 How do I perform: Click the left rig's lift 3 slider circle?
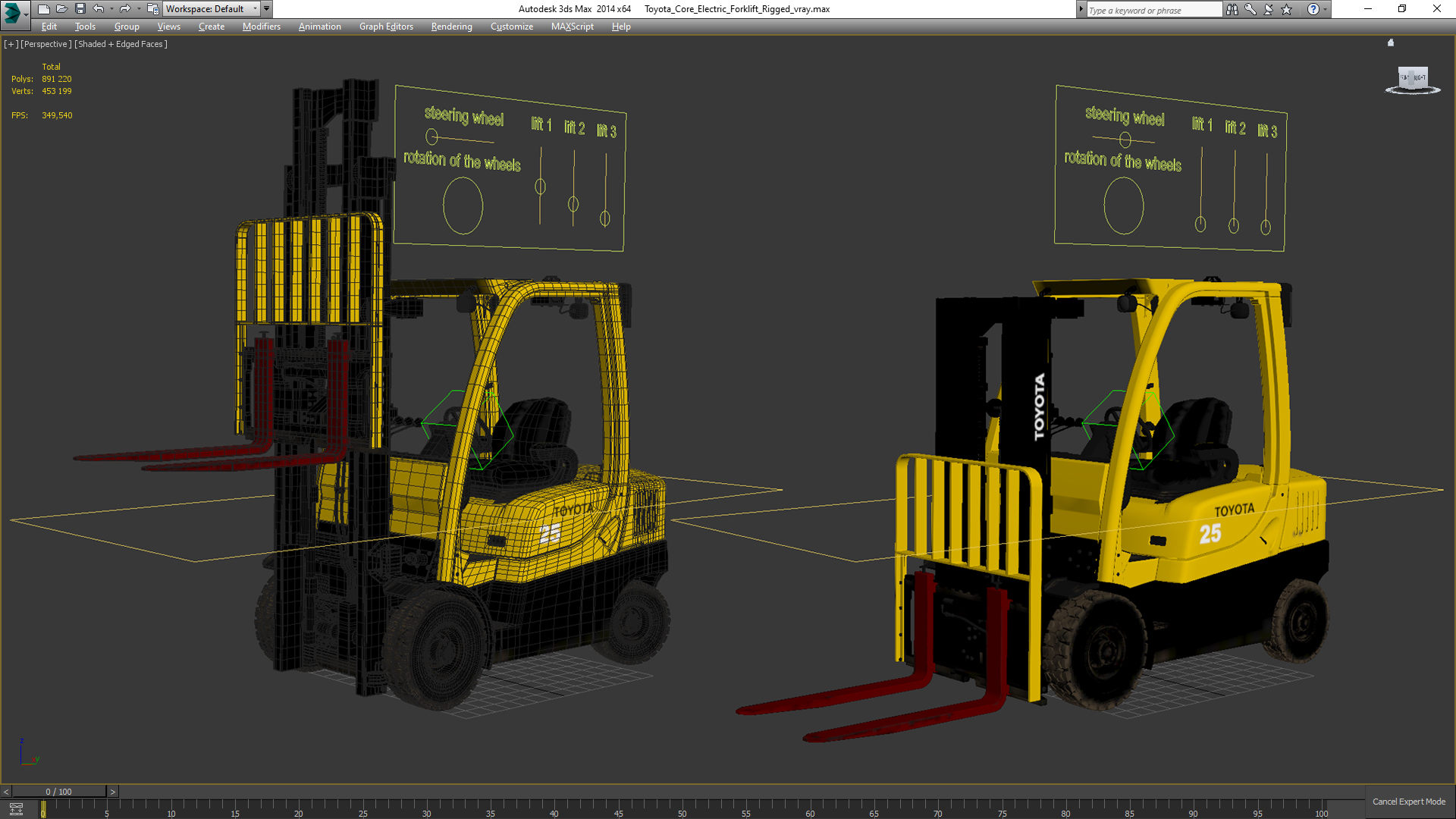tap(605, 218)
